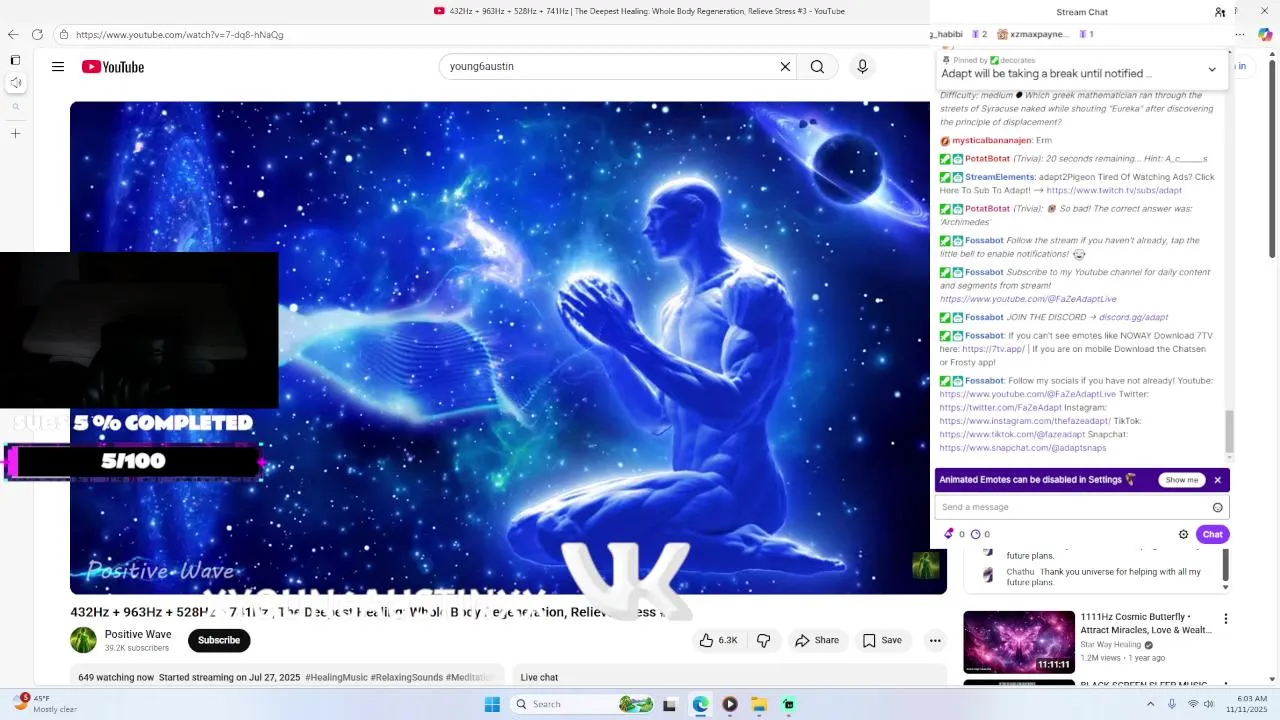Submit search with the magnifier button
The height and width of the screenshot is (720, 1280).
pyautogui.click(x=817, y=67)
